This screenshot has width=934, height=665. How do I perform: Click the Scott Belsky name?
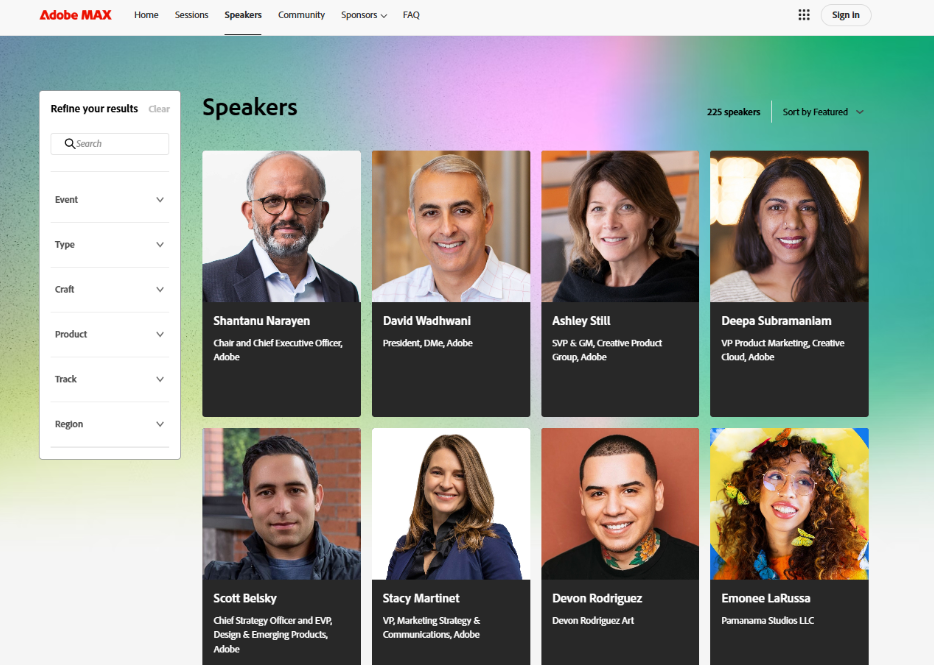[245, 598]
